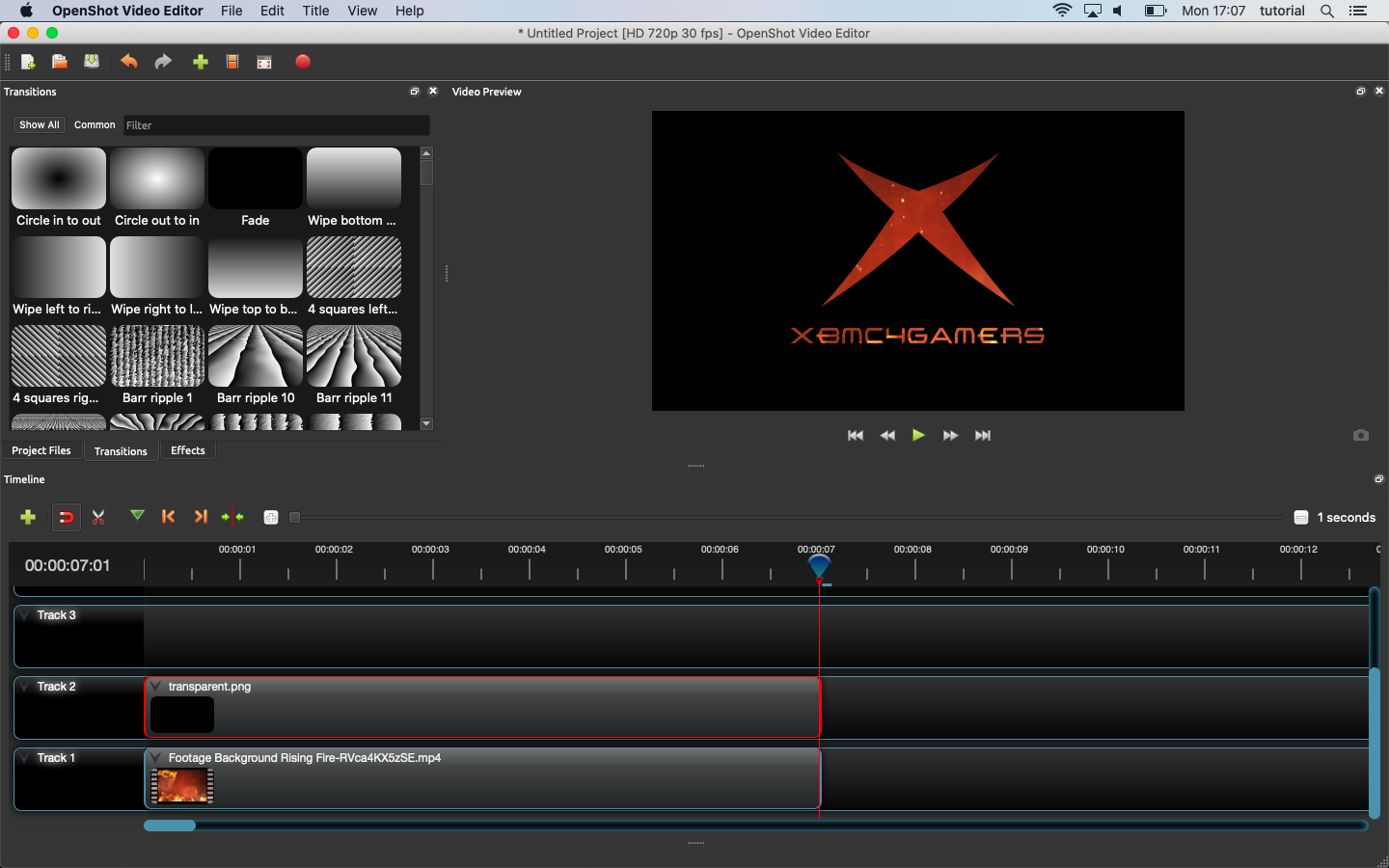Switch to the Effects tab
1389x868 pixels.
[x=187, y=450]
